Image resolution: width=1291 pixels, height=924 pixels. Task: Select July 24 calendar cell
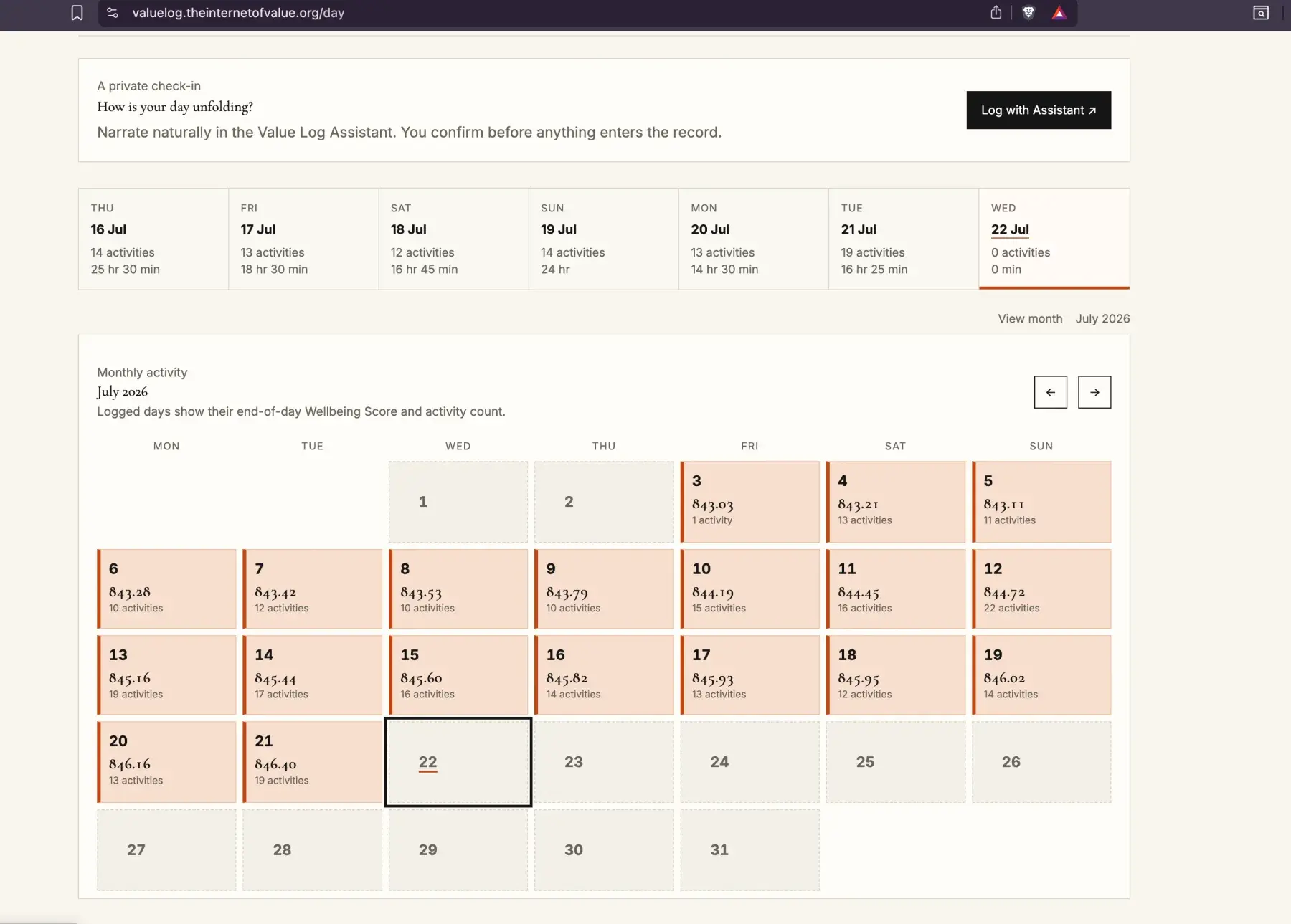click(x=749, y=762)
